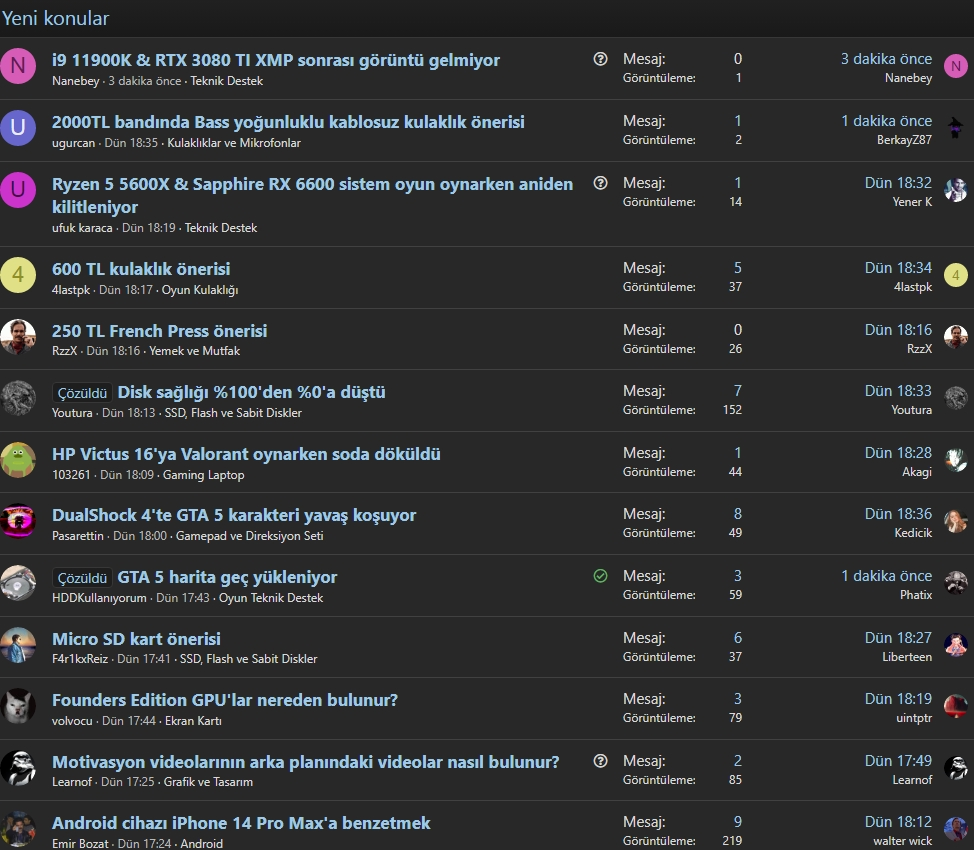Viewport: 974px width, 850px height.
Task: Jump to latest post Dün 18:36 by Kedicik
Action: (898, 514)
